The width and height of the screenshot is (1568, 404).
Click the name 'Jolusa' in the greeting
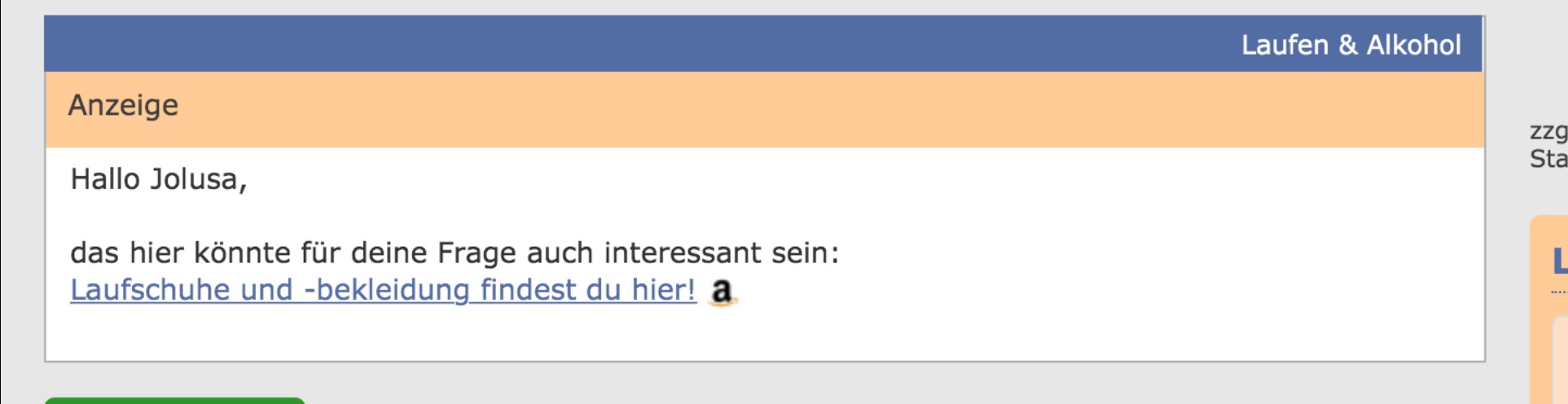(197, 179)
